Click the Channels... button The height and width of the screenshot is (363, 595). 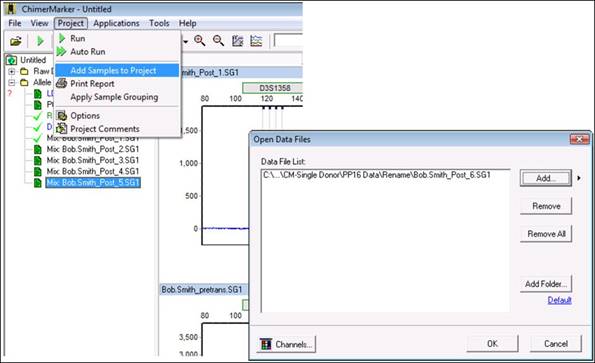coord(286,344)
